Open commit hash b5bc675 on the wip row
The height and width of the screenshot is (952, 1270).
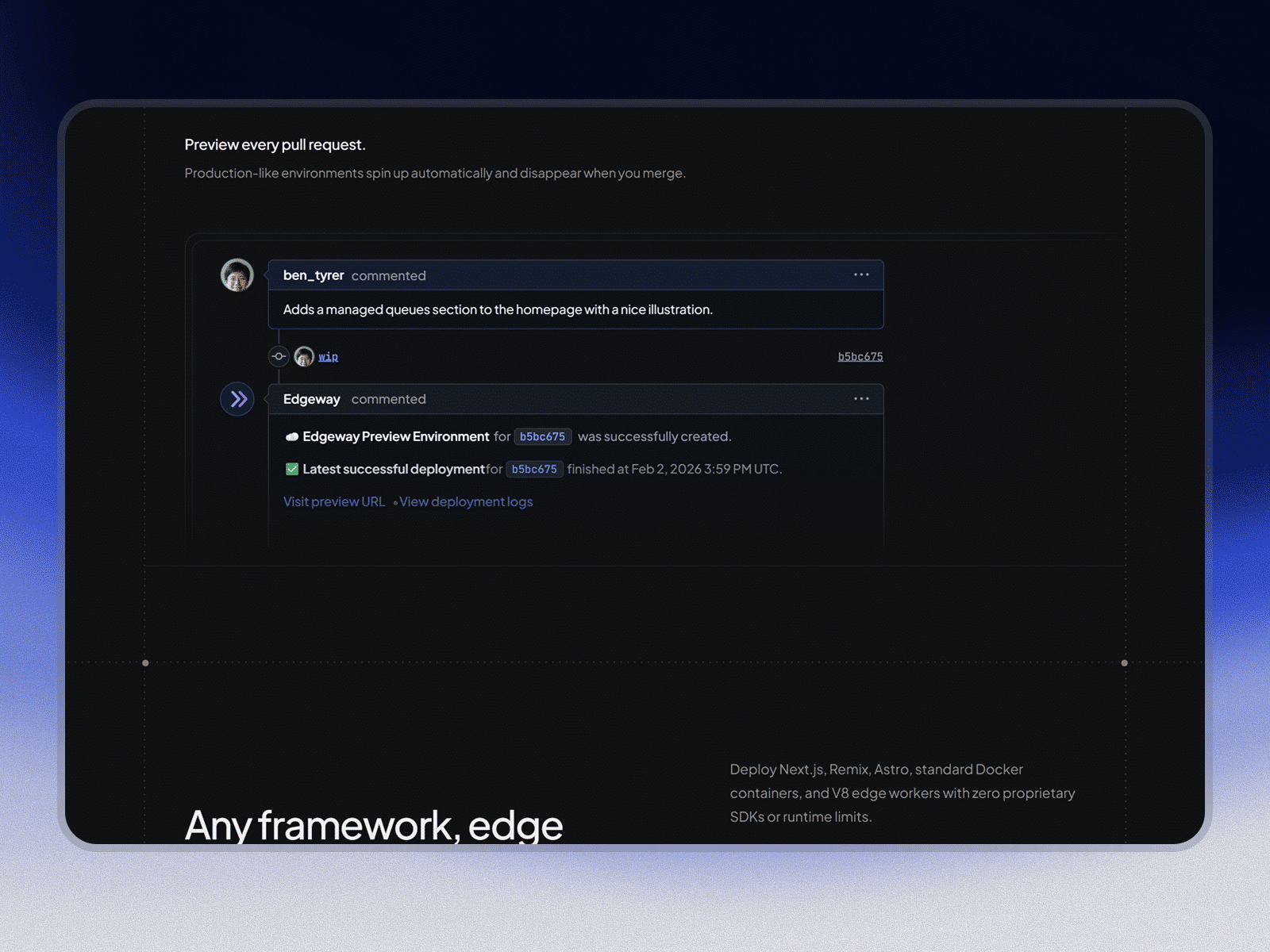[860, 357]
